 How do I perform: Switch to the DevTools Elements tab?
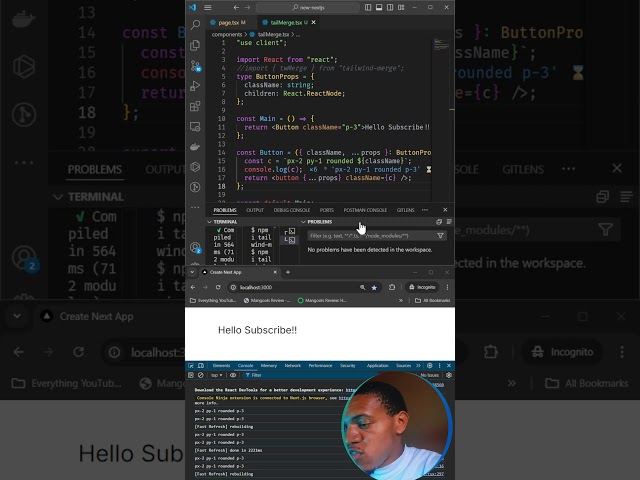tap(222, 366)
